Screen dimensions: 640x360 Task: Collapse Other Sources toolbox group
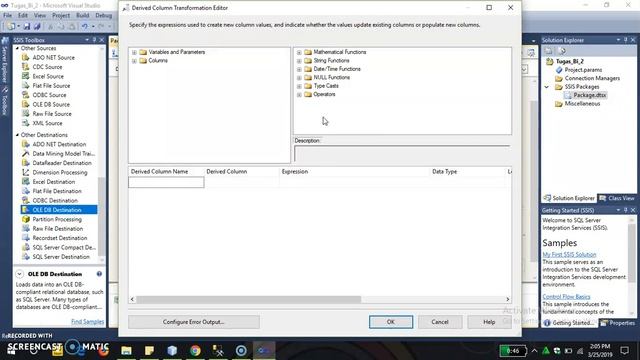[18, 48]
